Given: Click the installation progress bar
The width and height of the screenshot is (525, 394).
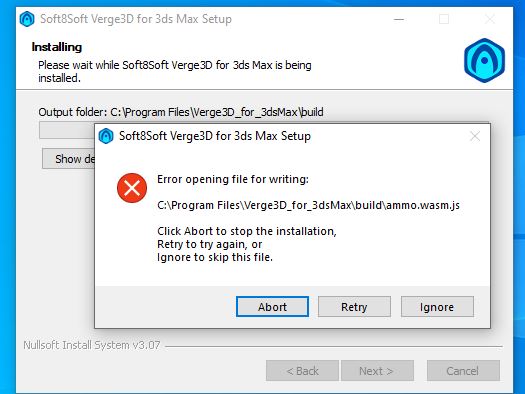Looking at the screenshot, I should coord(67,130).
